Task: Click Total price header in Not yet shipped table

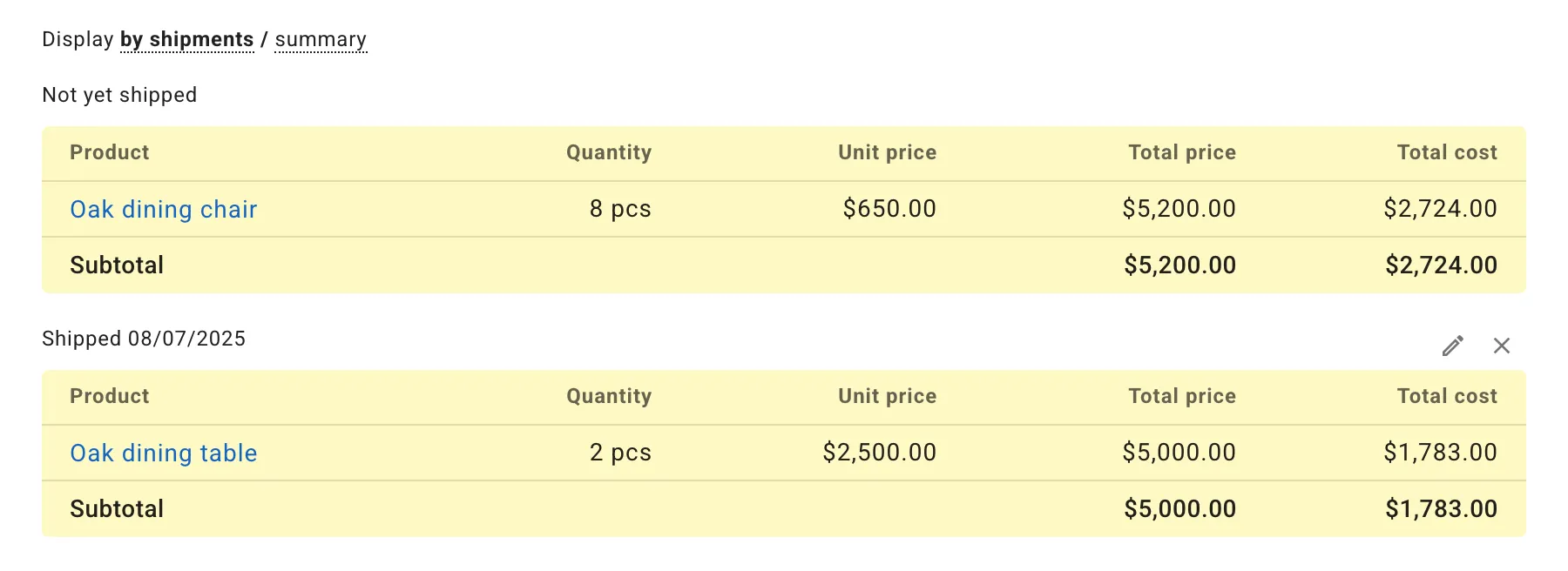Action: click(1181, 152)
